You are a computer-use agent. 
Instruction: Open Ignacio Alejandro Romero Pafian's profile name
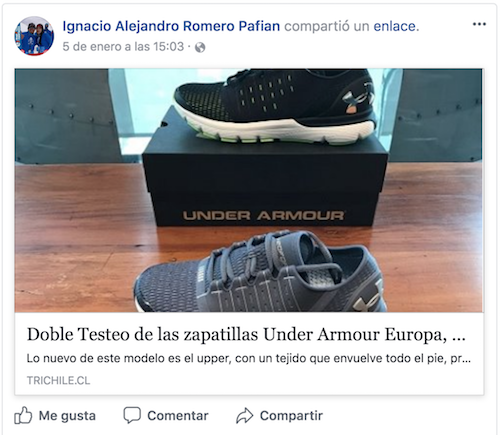point(171,26)
